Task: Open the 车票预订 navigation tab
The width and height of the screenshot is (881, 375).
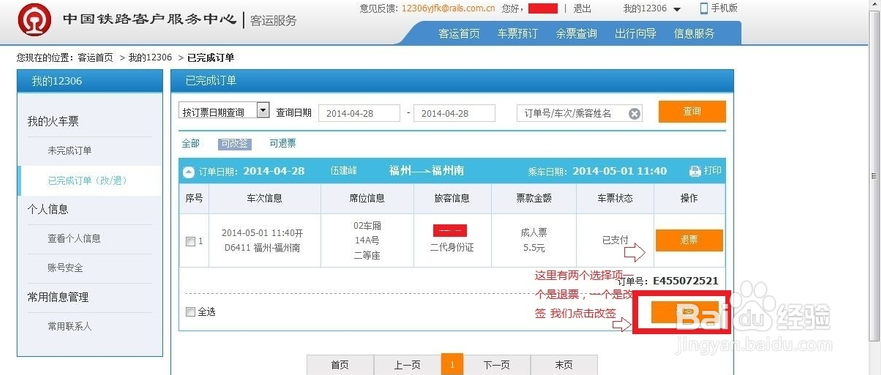Action: coord(517,34)
